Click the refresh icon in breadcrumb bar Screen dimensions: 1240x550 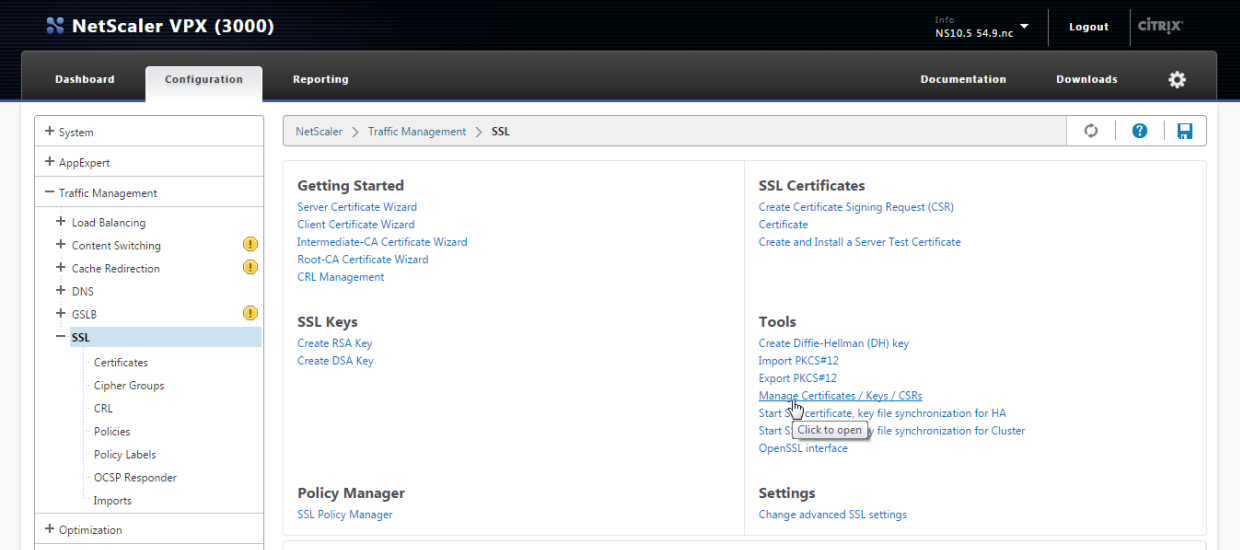pyautogui.click(x=1091, y=131)
